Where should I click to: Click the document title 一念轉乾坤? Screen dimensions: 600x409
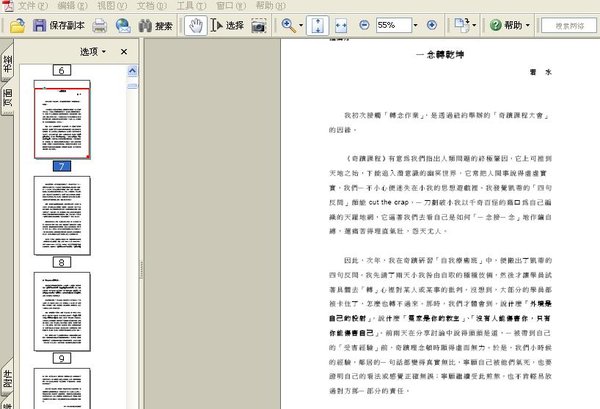(440, 55)
